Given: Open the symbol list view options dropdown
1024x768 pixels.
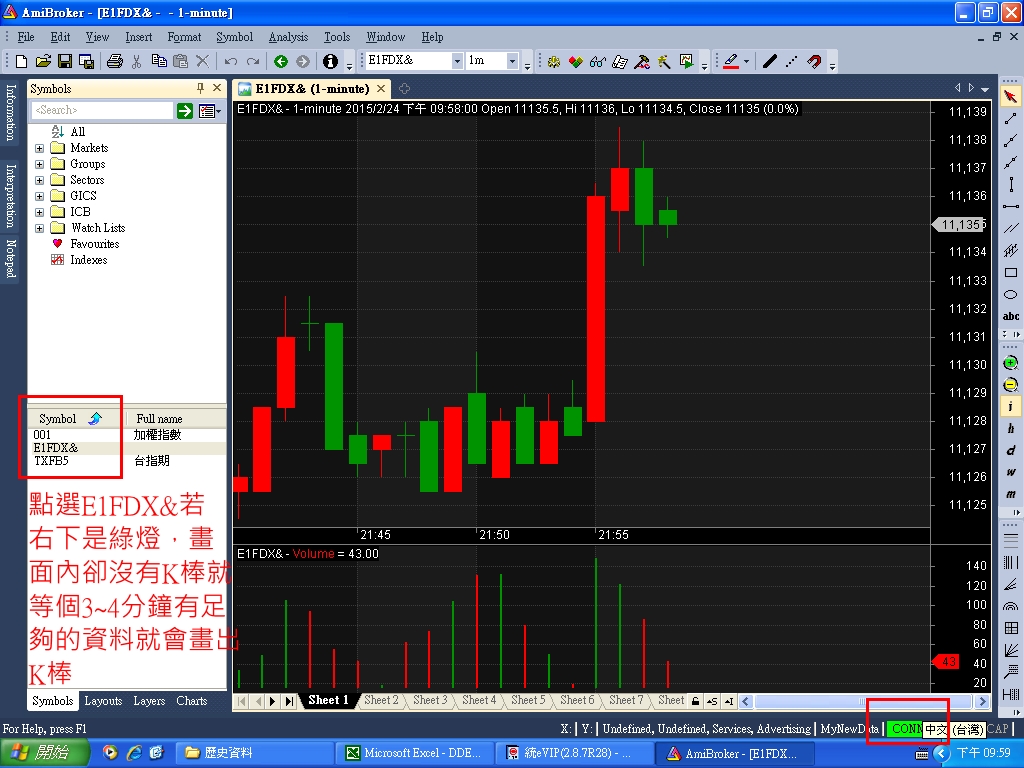Looking at the screenshot, I should tap(210, 111).
